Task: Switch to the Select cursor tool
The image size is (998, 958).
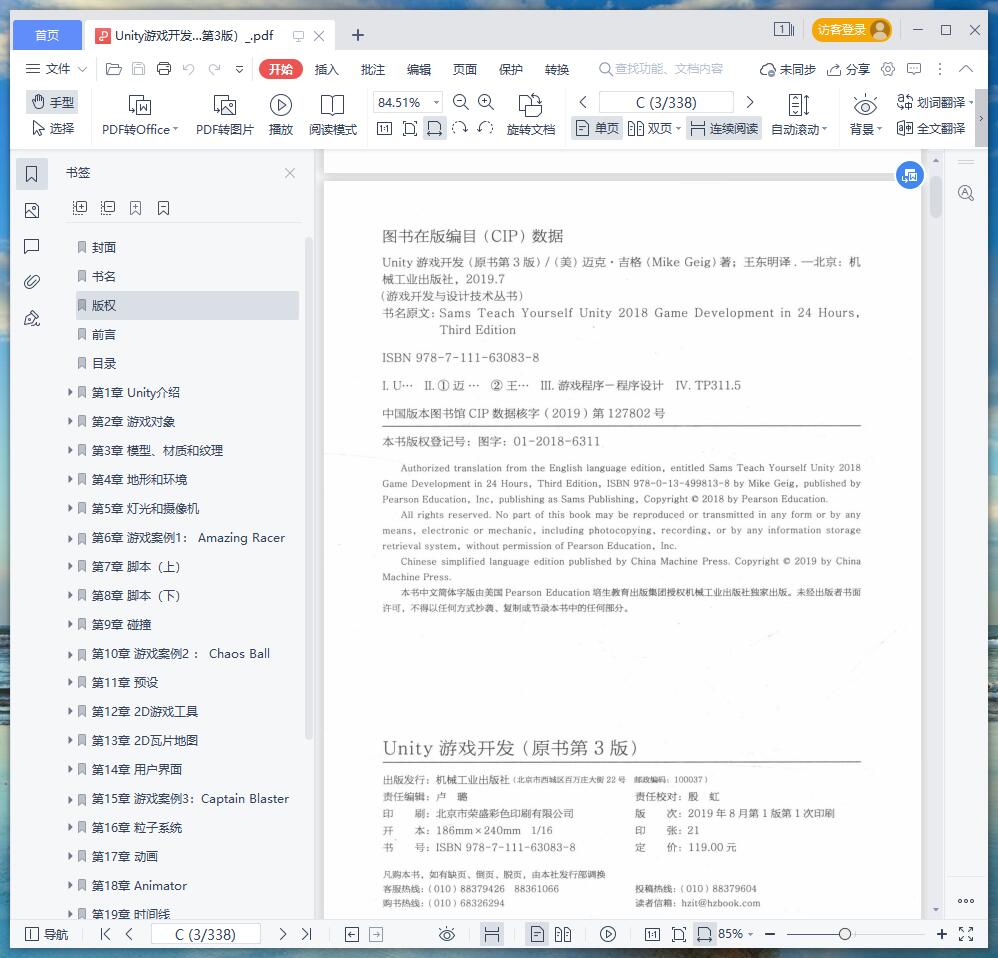Action: 52,129
